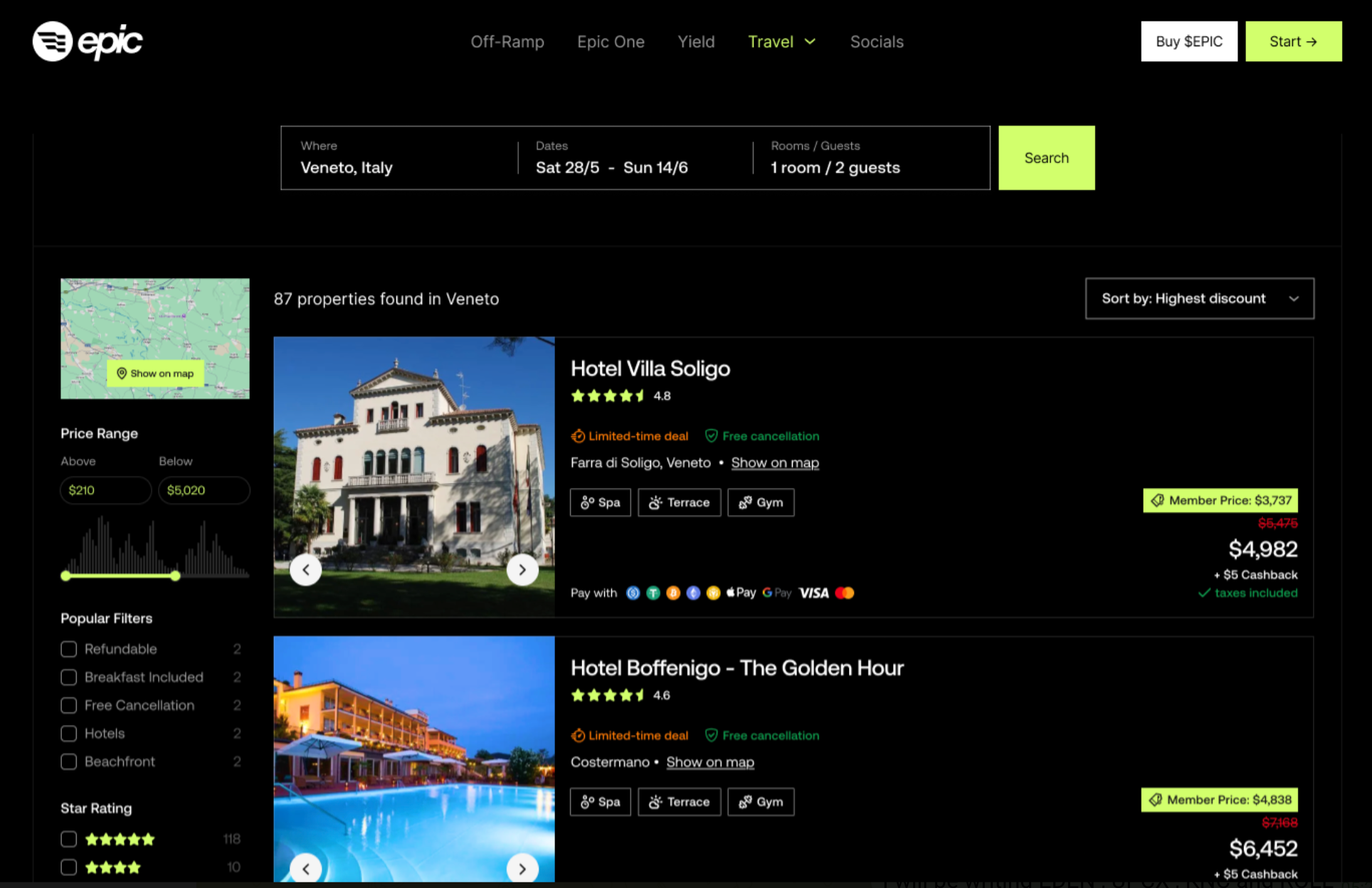Click the Above price field showing $210
This screenshot has width=1372, height=888.
(106, 490)
